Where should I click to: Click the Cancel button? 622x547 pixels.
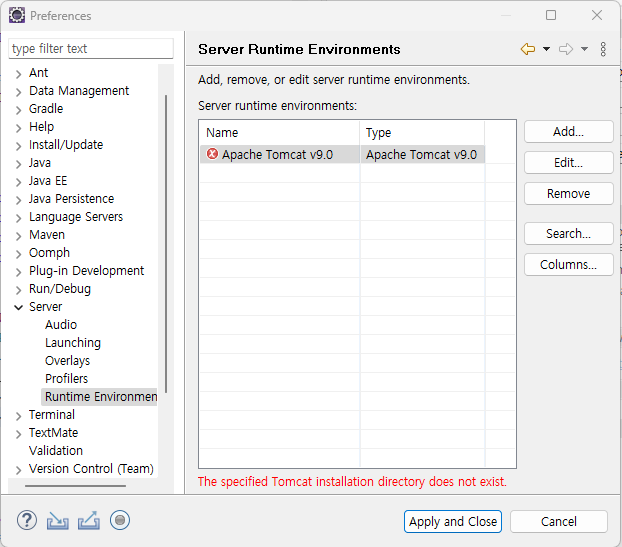point(559,521)
